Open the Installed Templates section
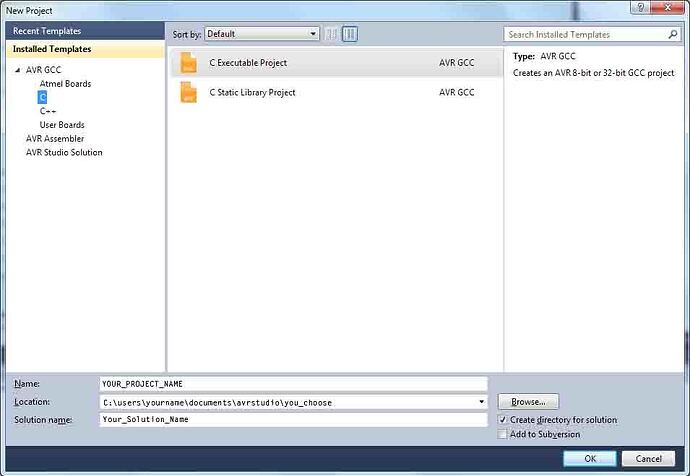 click(x=52, y=49)
